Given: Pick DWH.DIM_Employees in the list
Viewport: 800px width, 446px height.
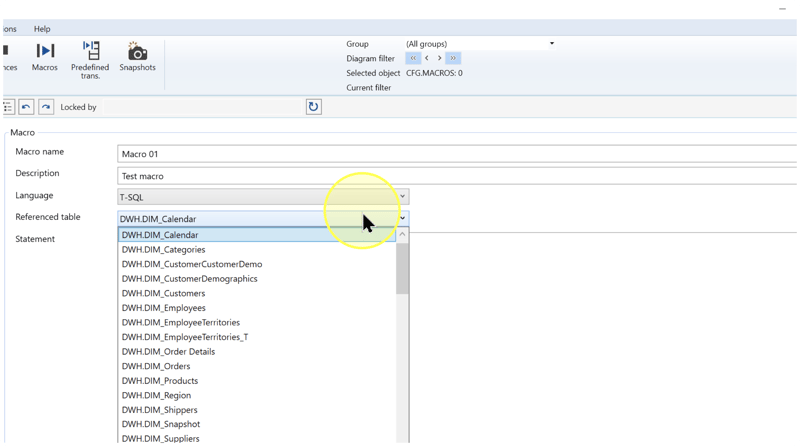Looking at the screenshot, I should coord(257,308).
